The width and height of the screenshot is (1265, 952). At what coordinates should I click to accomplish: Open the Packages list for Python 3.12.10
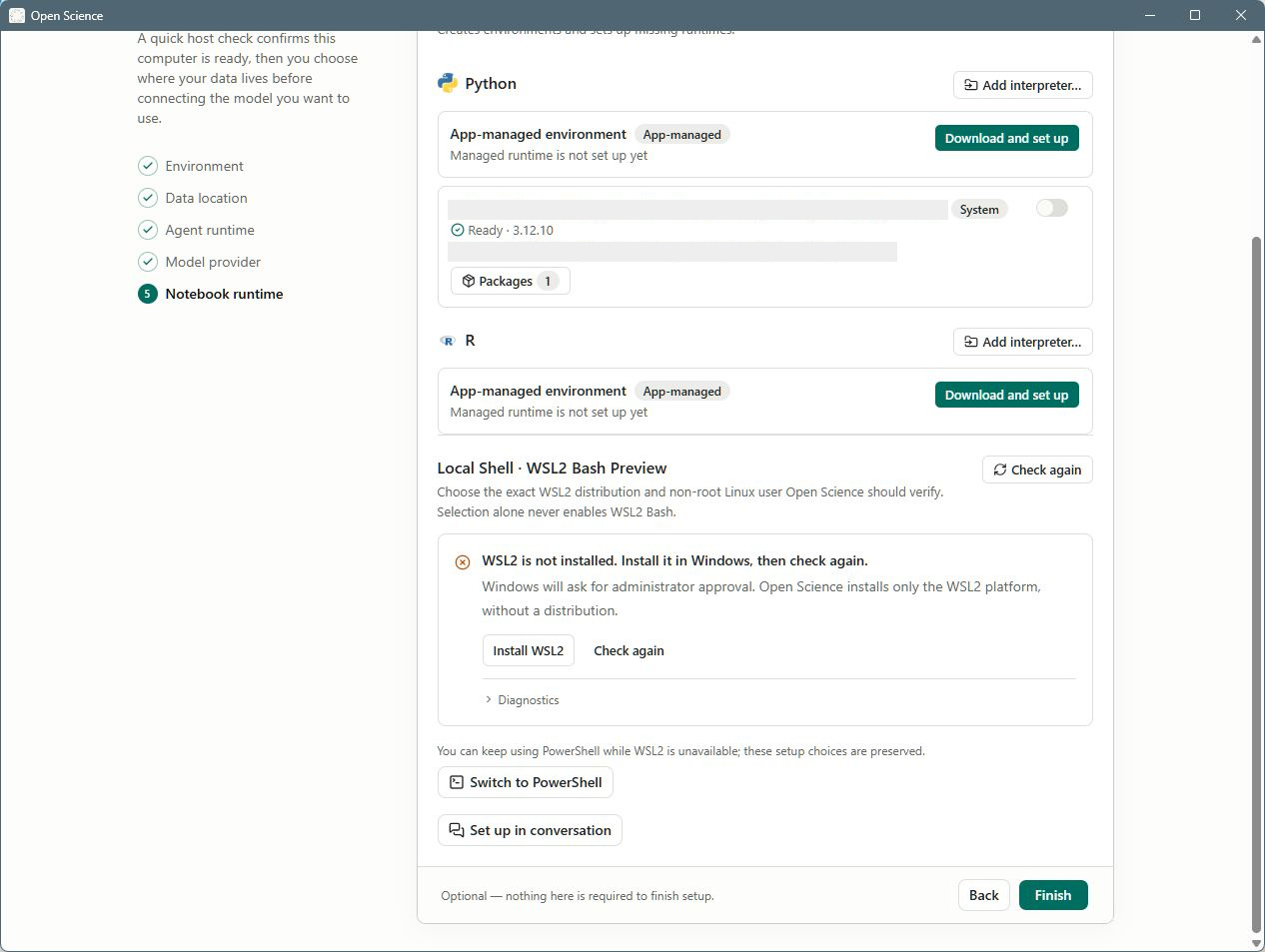[x=510, y=281]
